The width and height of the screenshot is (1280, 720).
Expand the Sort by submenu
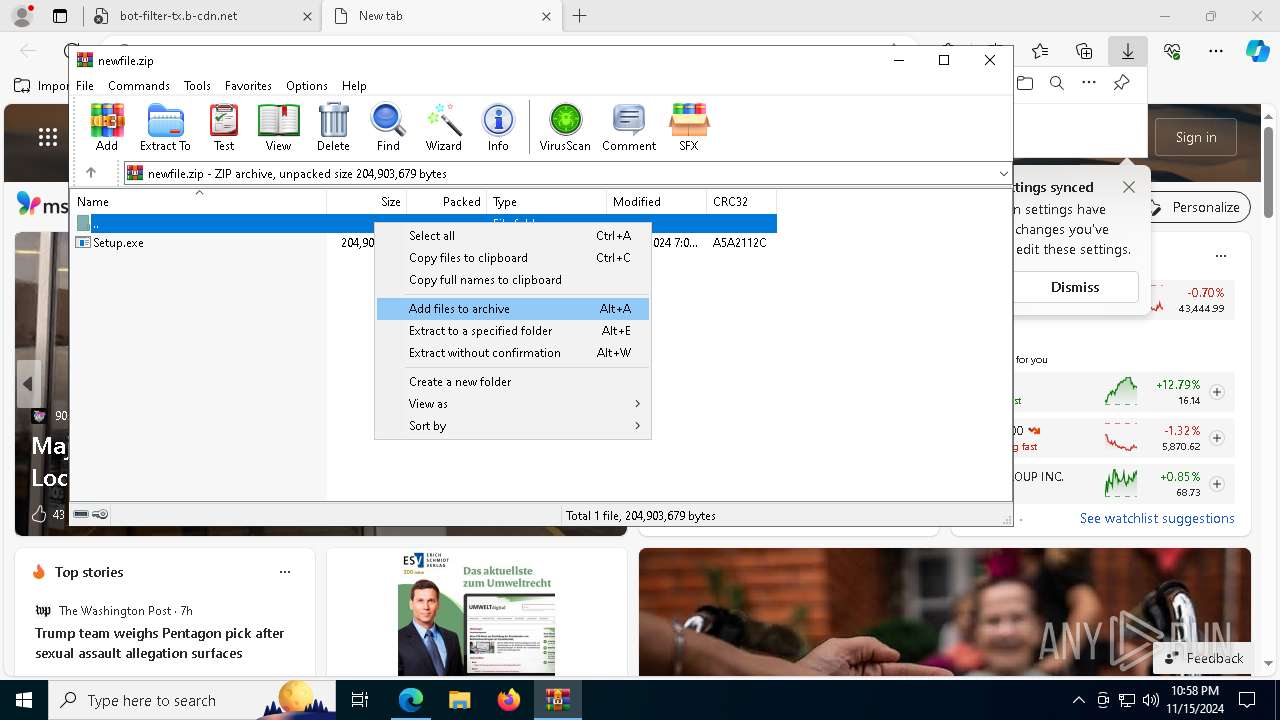point(513,426)
